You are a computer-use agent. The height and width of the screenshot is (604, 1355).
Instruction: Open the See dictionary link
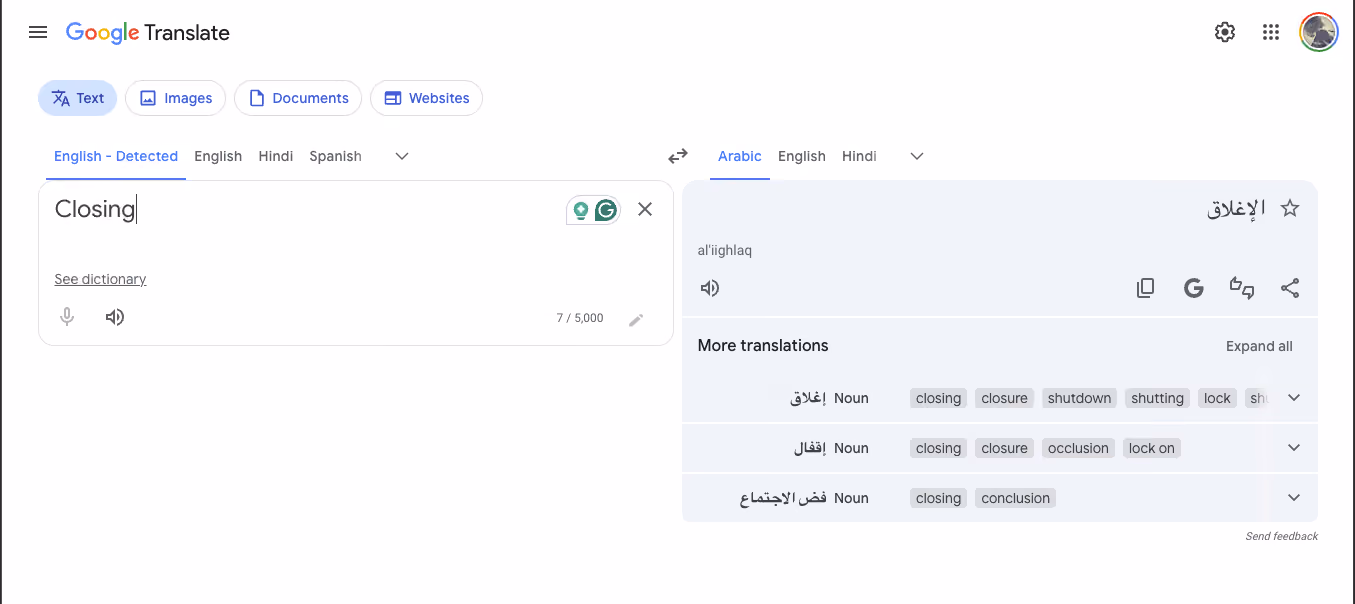100,279
